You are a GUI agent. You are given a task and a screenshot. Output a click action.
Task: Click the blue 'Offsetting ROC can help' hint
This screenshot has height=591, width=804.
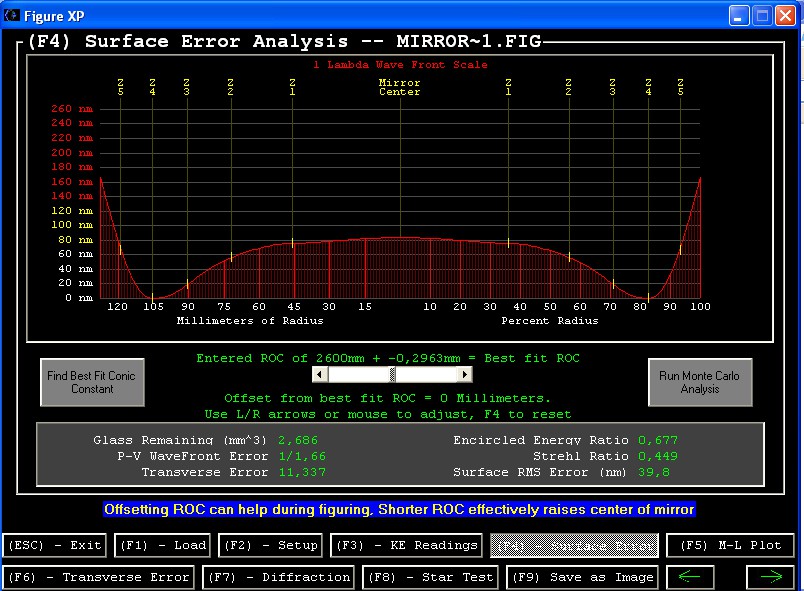pyautogui.click(x=399, y=510)
